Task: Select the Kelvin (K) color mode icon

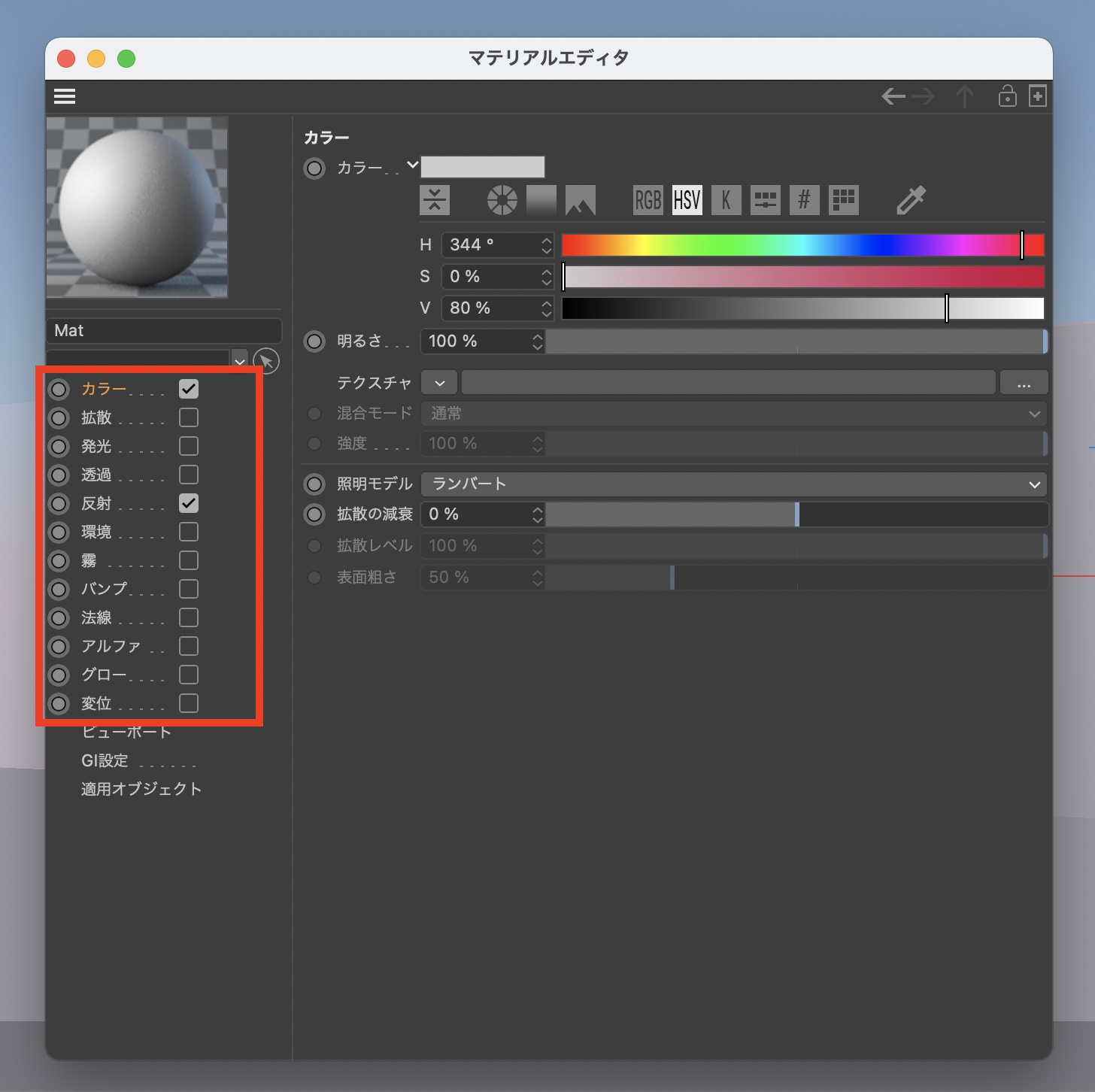Action: coord(726,200)
